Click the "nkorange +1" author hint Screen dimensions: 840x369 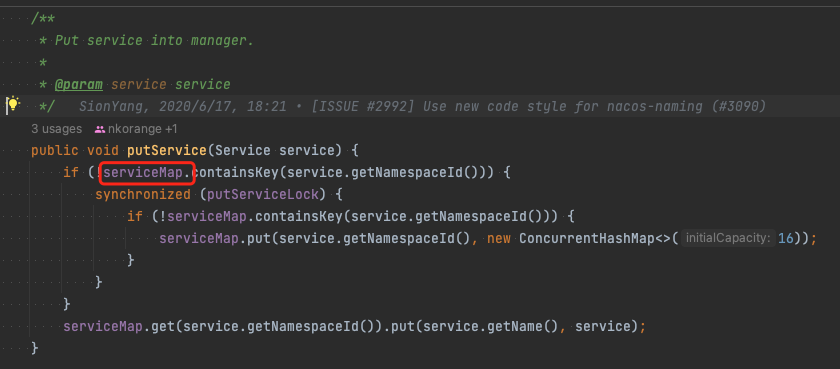tap(136, 129)
